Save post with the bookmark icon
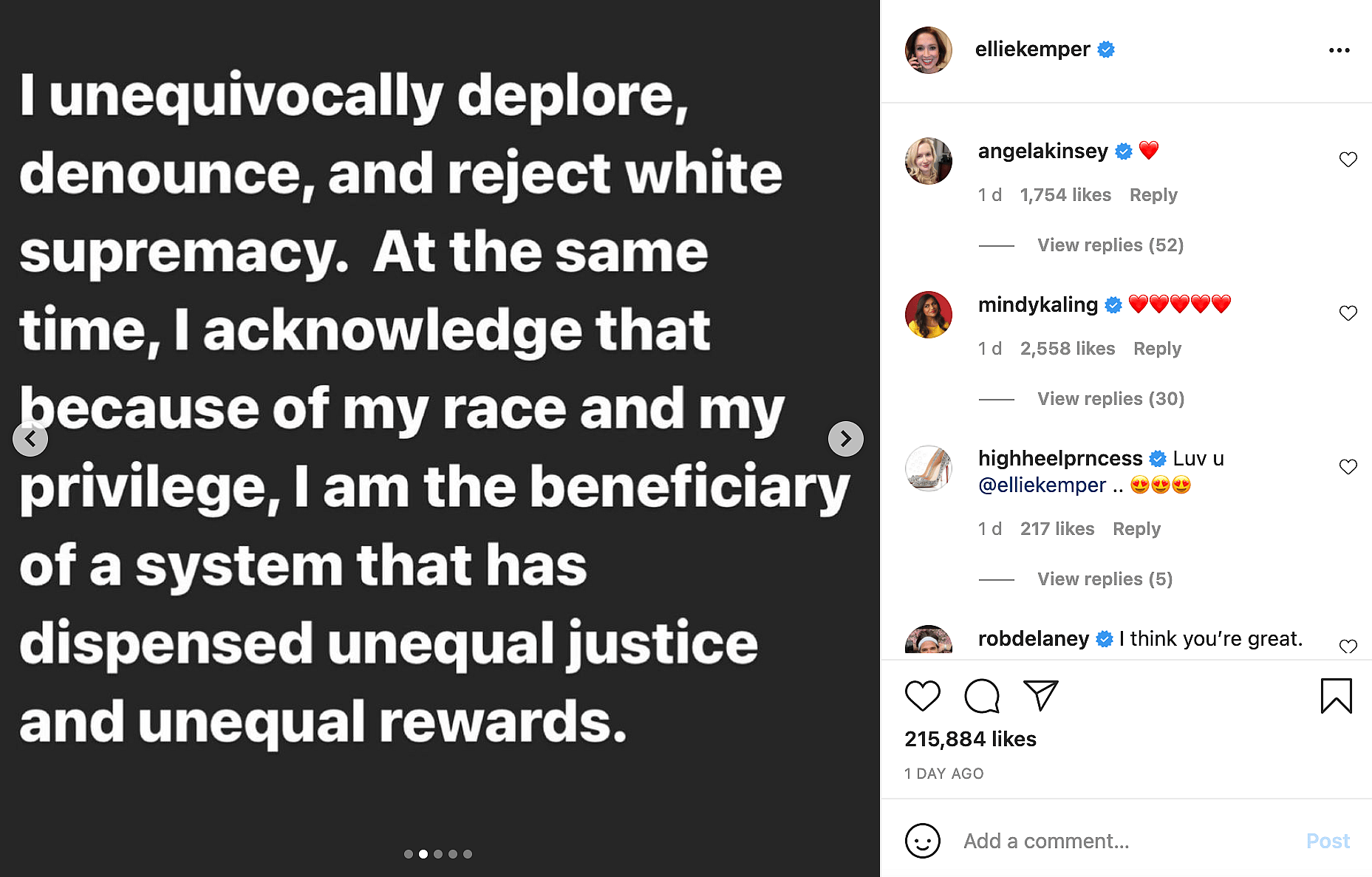Viewport: 1372px width, 877px height. pyautogui.click(x=1336, y=696)
